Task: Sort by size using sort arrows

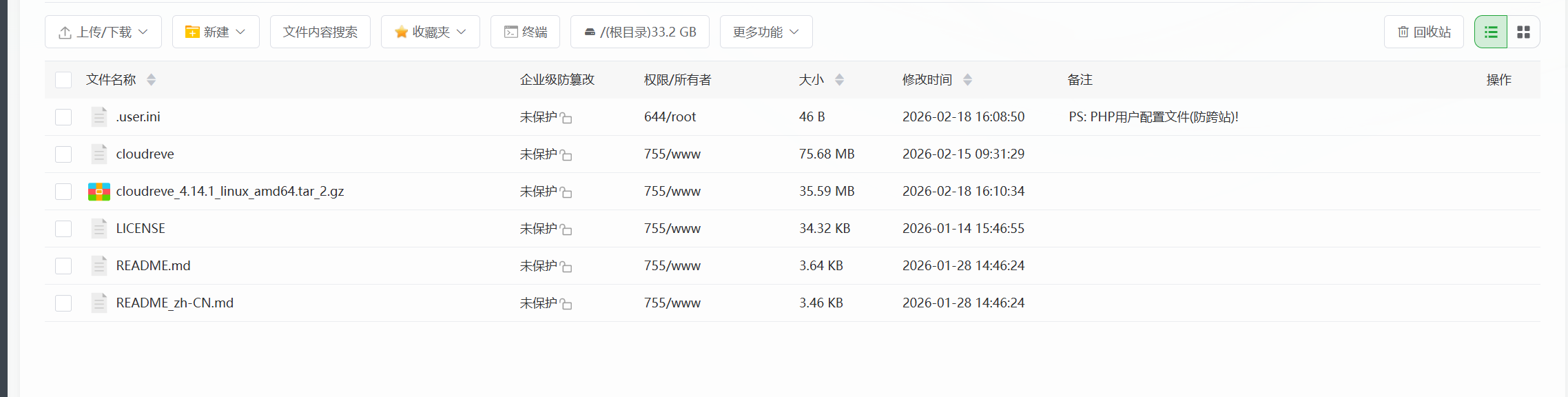Action: pos(839,80)
